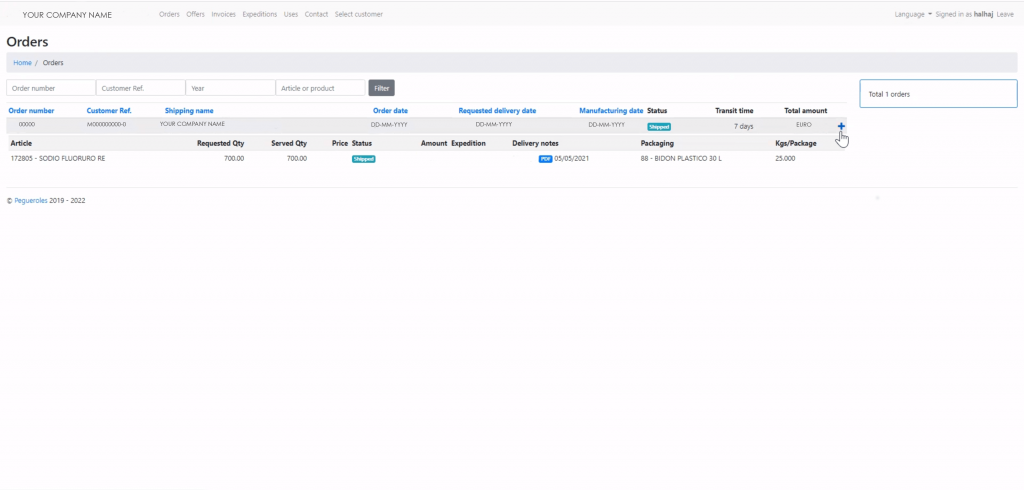
Task: Click the Shipped badge in article row
Action: (363, 159)
